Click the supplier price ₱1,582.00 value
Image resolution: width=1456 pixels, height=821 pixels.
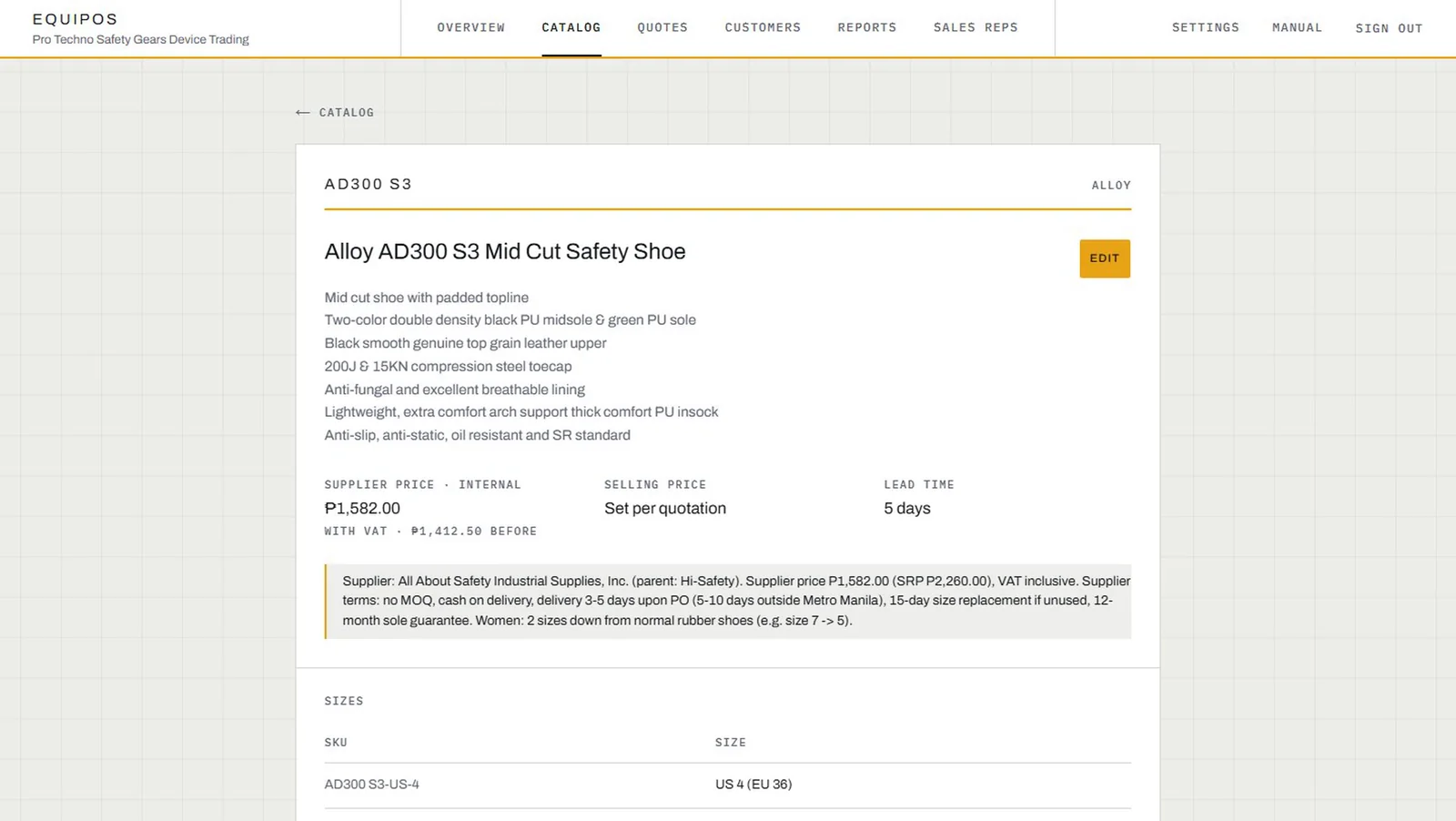(362, 508)
